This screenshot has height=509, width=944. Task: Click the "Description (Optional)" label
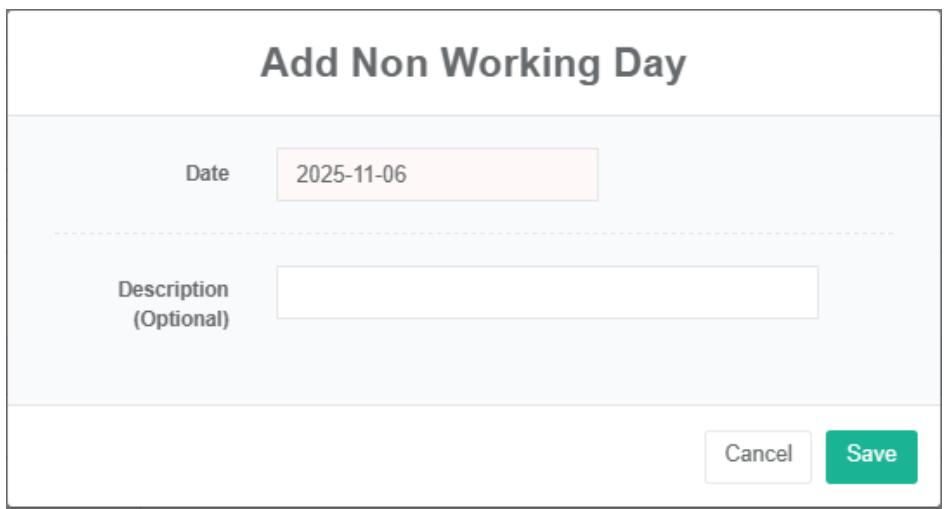pyautogui.click(x=174, y=305)
